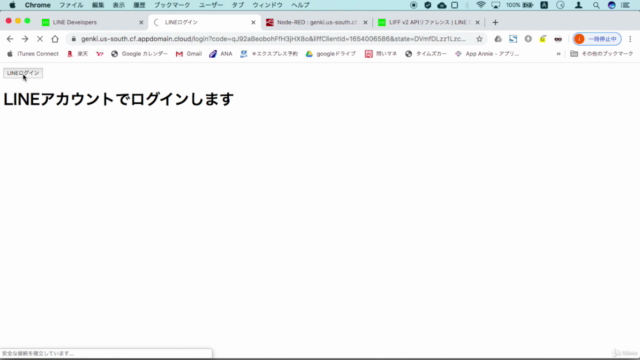Open the home page icon
The width and height of the screenshot is (640, 360).
pyautogui.click(x=55, y=39)
